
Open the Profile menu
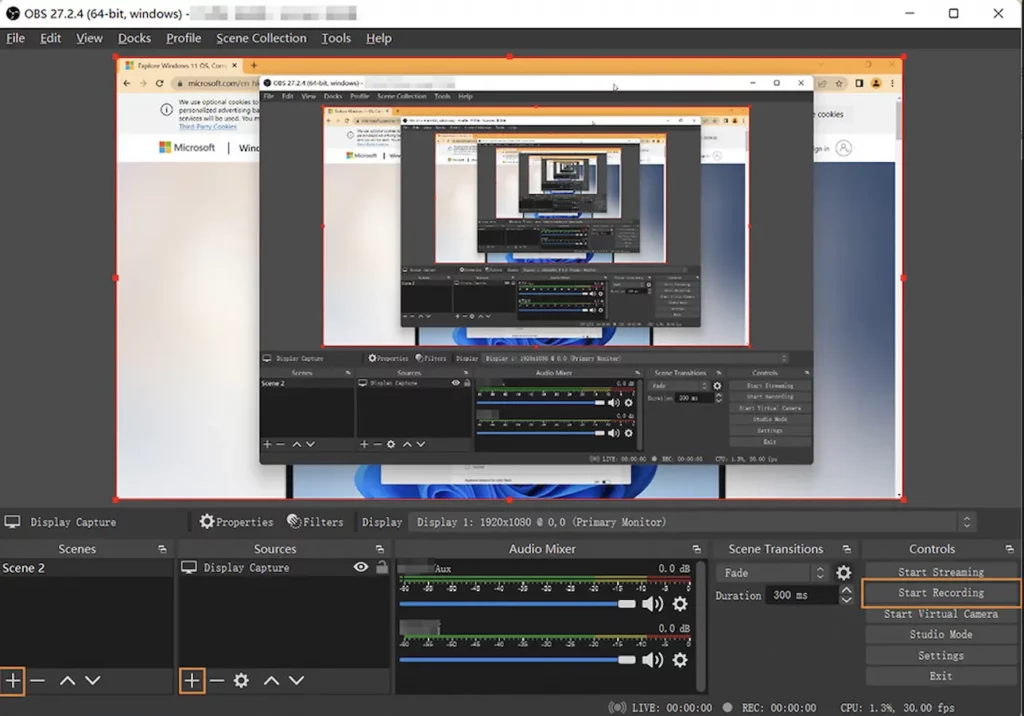(184, 38)
